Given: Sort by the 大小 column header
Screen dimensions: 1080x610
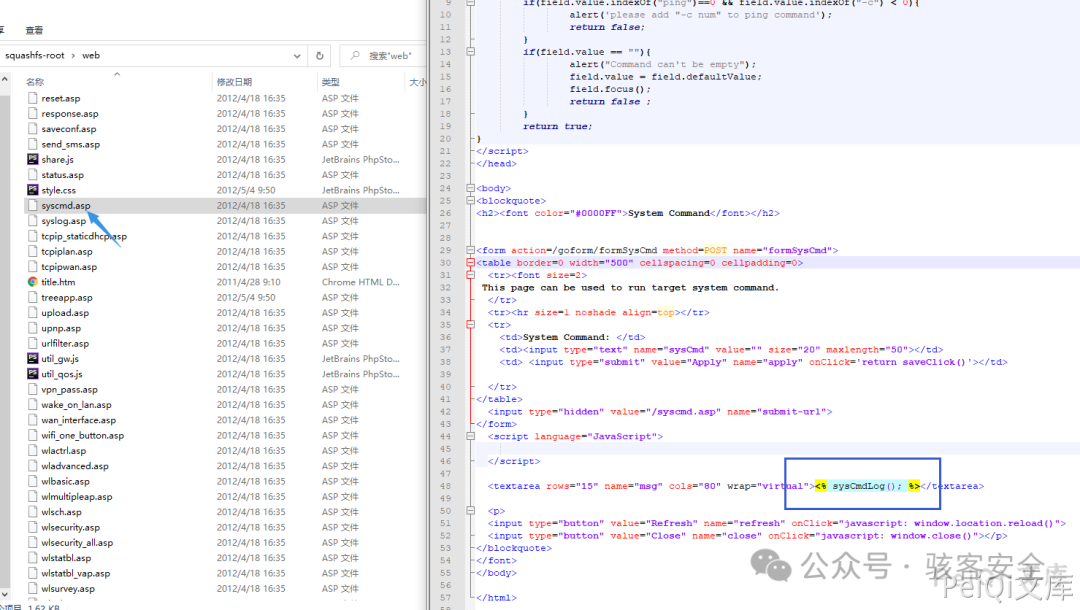Looking at the screenshot, I should click(417, 82).
